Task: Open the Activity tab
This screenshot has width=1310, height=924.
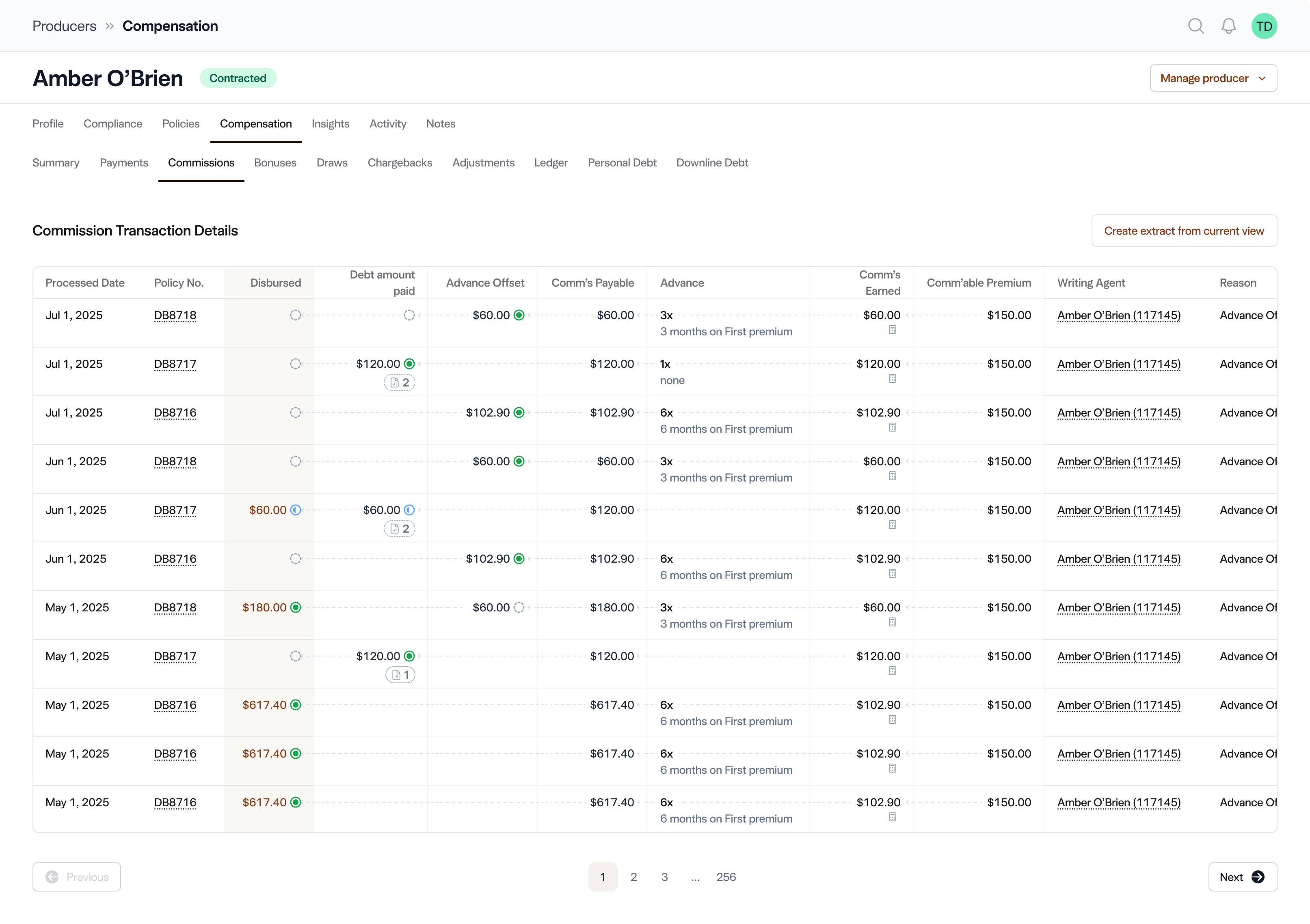Action: tap(388, 124)
